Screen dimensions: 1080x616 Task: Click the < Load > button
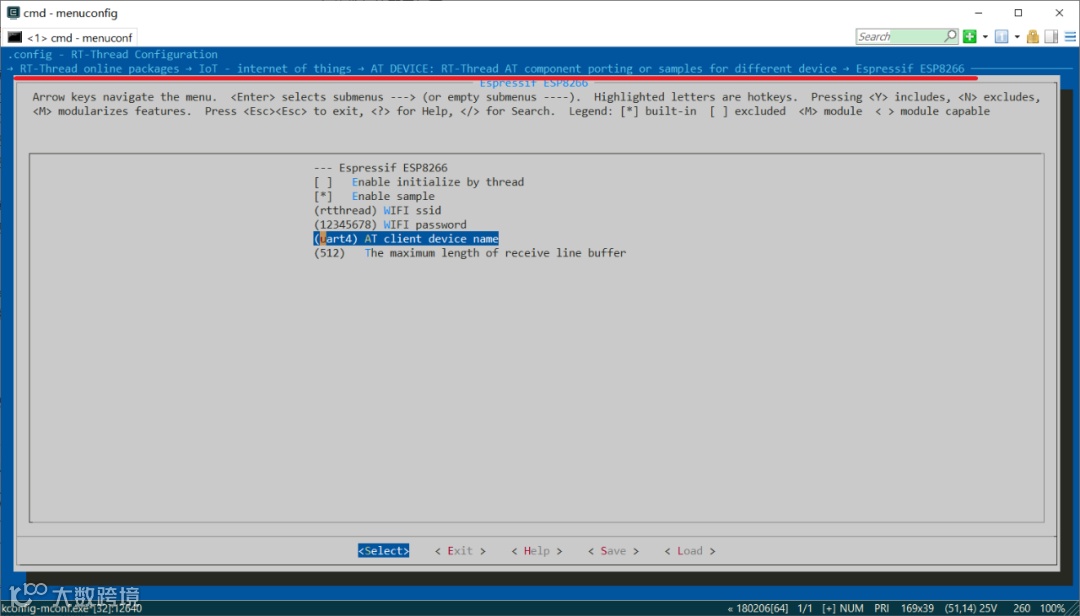689,551
